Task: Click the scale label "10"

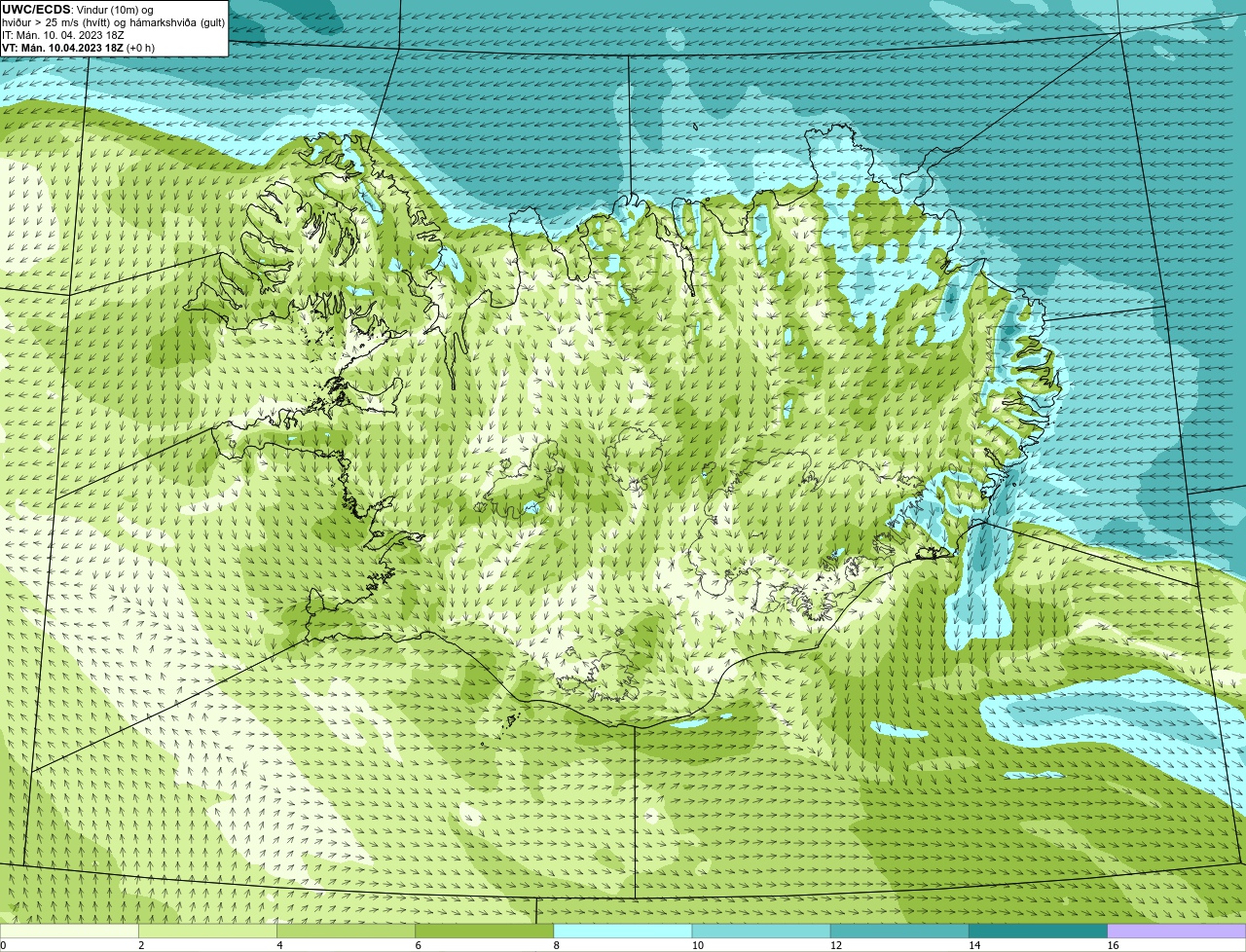Action: [698, 945]
